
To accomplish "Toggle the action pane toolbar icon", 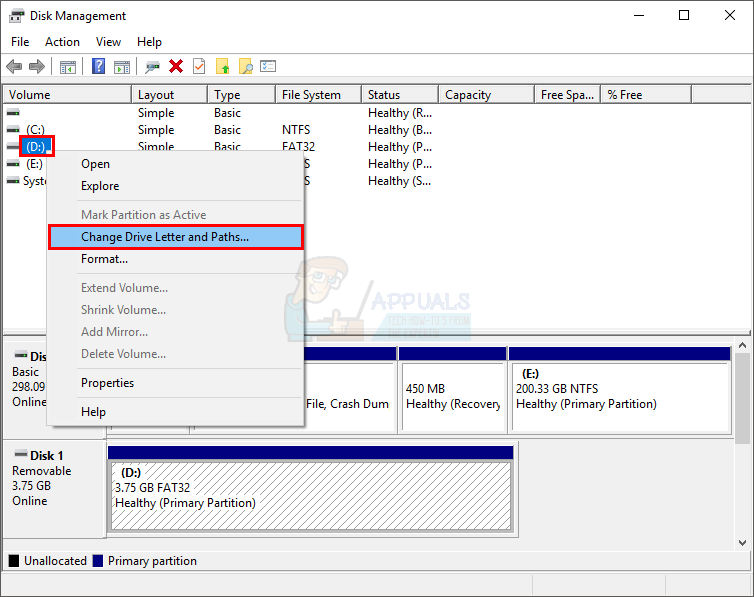I will [x=122, y=67].
